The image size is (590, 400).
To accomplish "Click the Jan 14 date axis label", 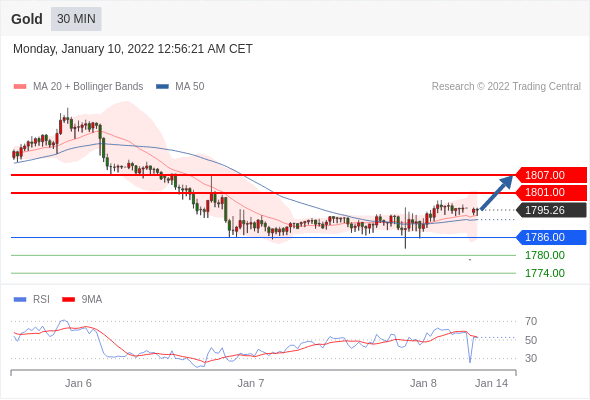I will (491, 383).
